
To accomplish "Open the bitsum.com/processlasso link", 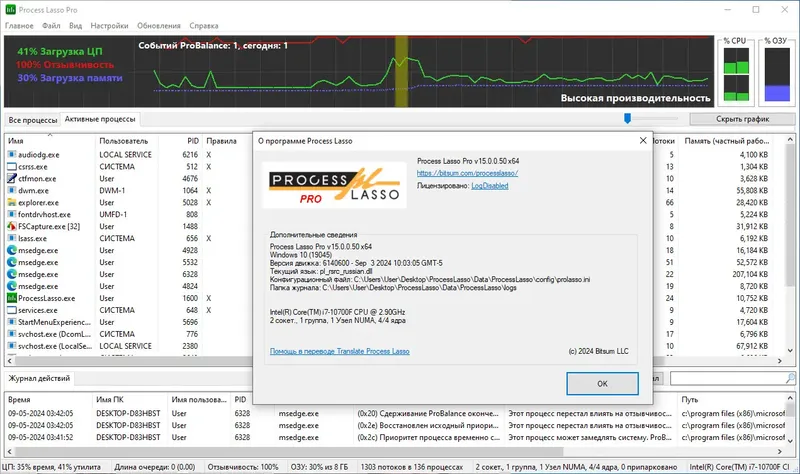I will click(467, 173).
